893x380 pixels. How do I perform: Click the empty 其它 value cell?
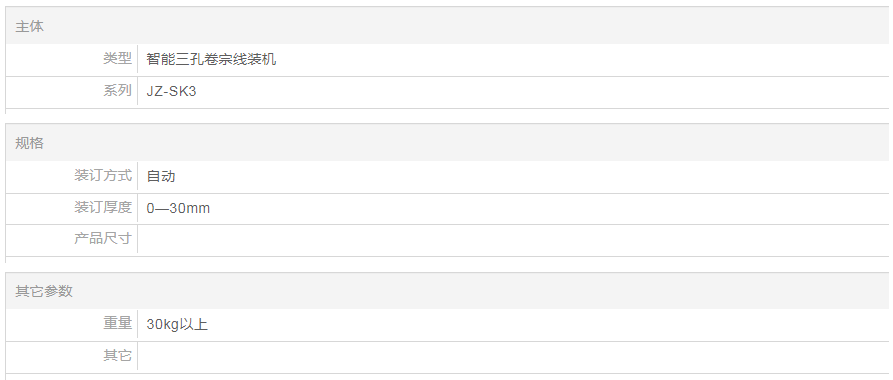[x=513, y=357]
